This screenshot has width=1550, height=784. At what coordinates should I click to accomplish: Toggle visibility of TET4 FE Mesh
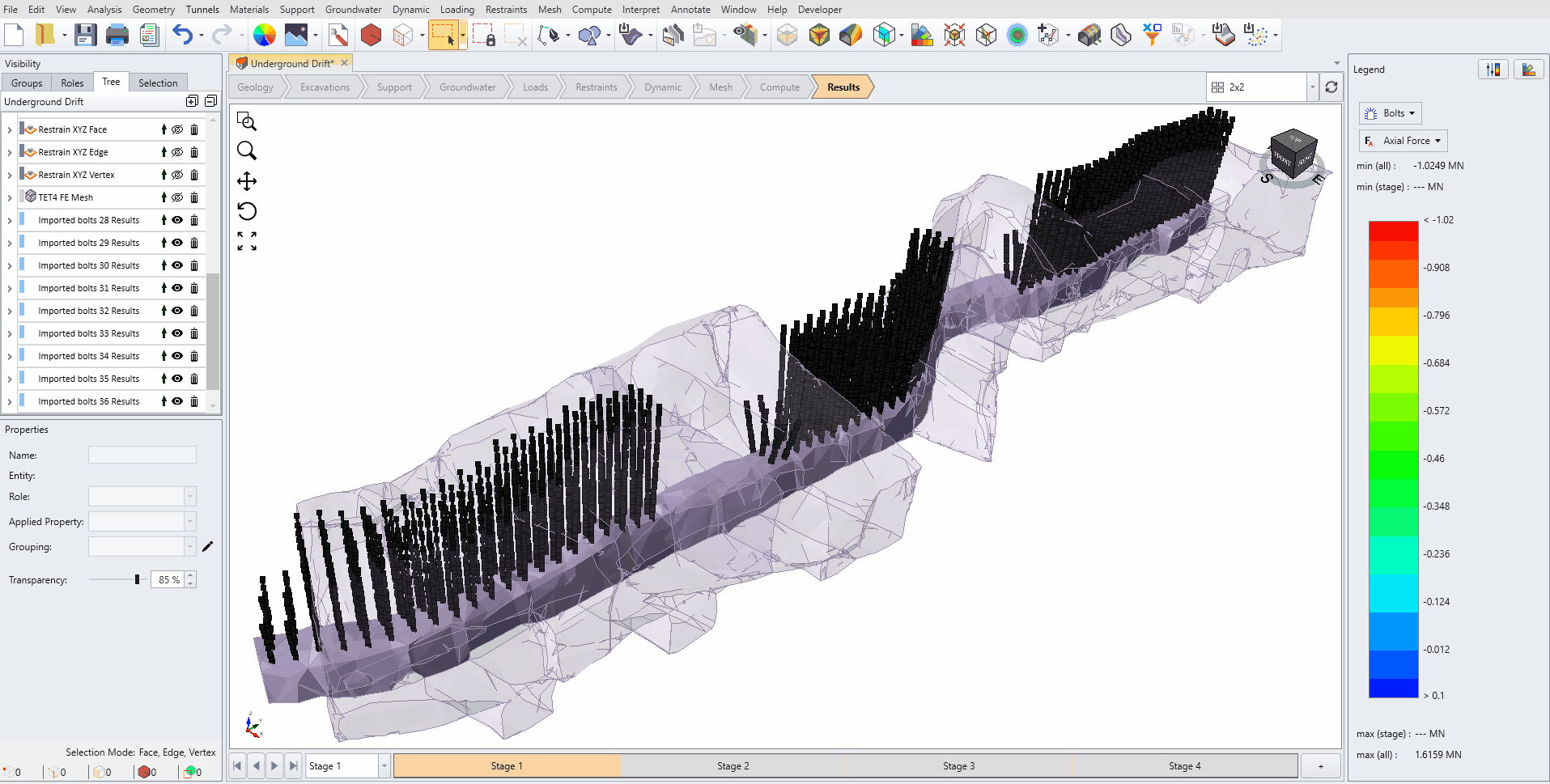[x=177, y=197]
